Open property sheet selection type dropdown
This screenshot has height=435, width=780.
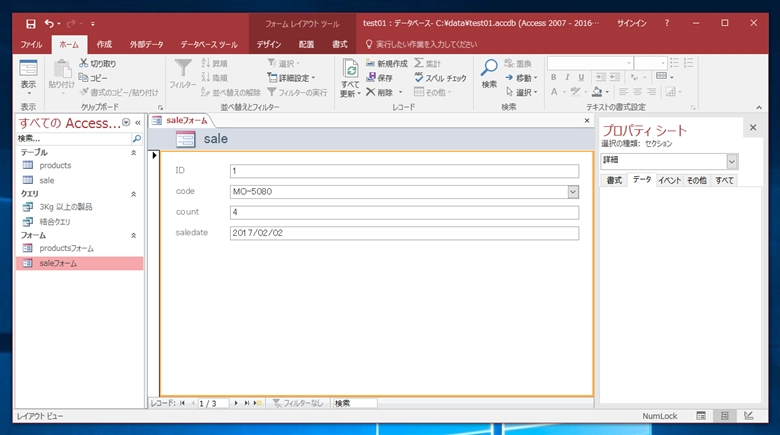tap(732, 161)
